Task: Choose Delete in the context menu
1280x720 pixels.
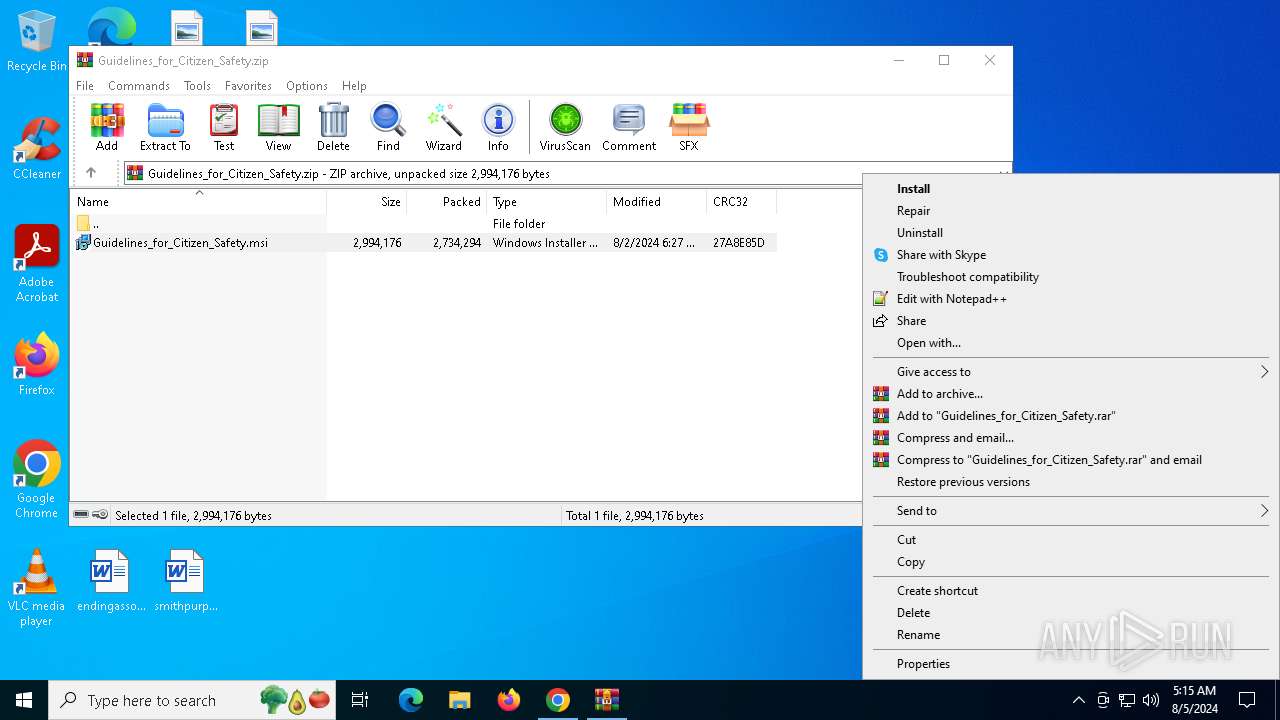Action: click(x=1070, y=613)
